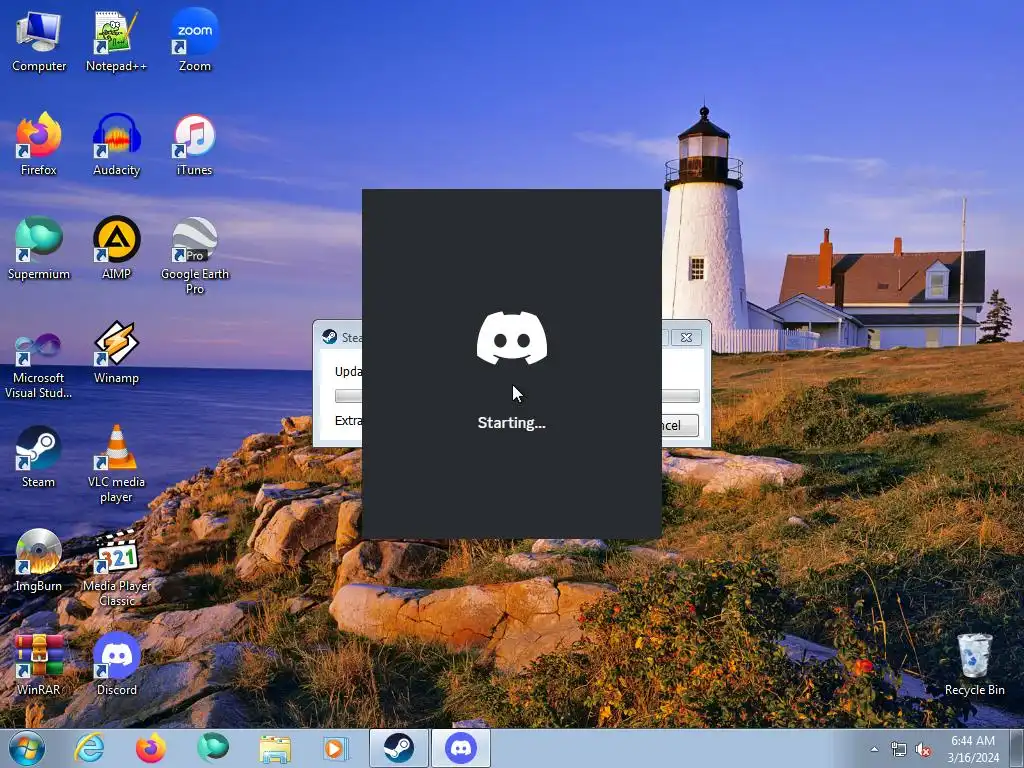
Task: Click Show desktop strip at taskbar end
Action: (1017, 748)
